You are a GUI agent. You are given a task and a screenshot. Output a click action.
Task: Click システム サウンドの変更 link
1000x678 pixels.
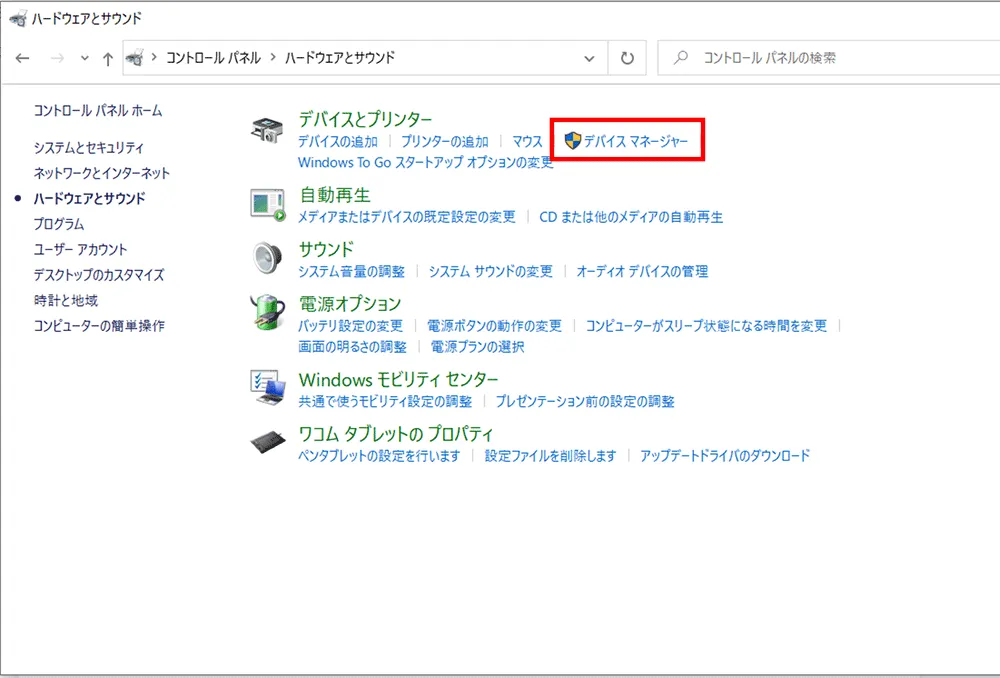(490, 271)
